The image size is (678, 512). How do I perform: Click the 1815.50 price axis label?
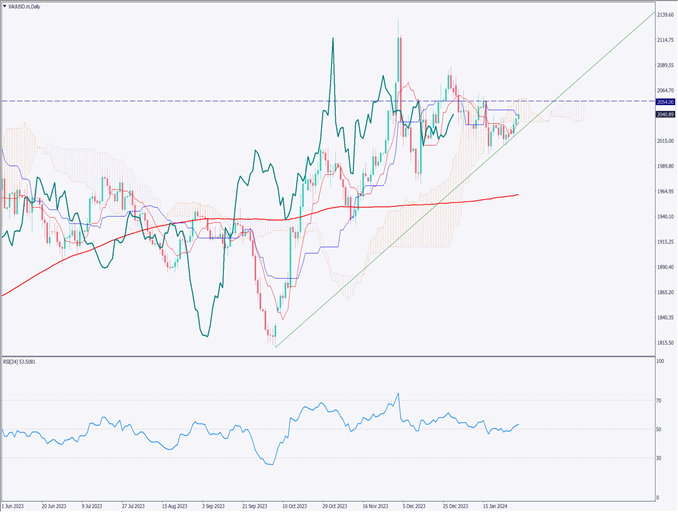click(x=664, y=343)
